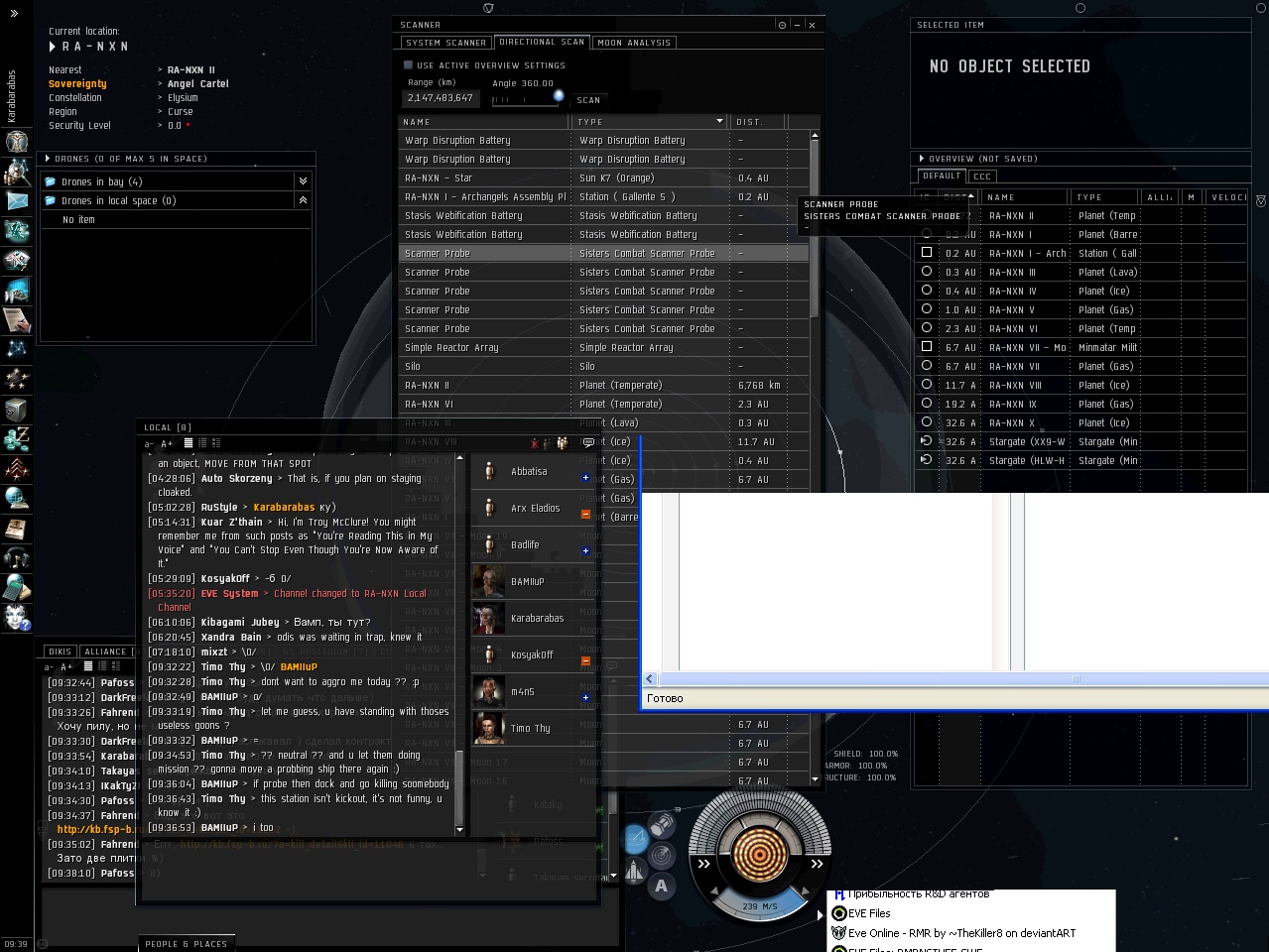Switch to the Directional Scan tab
Viewport: 1269px width, 952px height.
(x=542, y=43)
